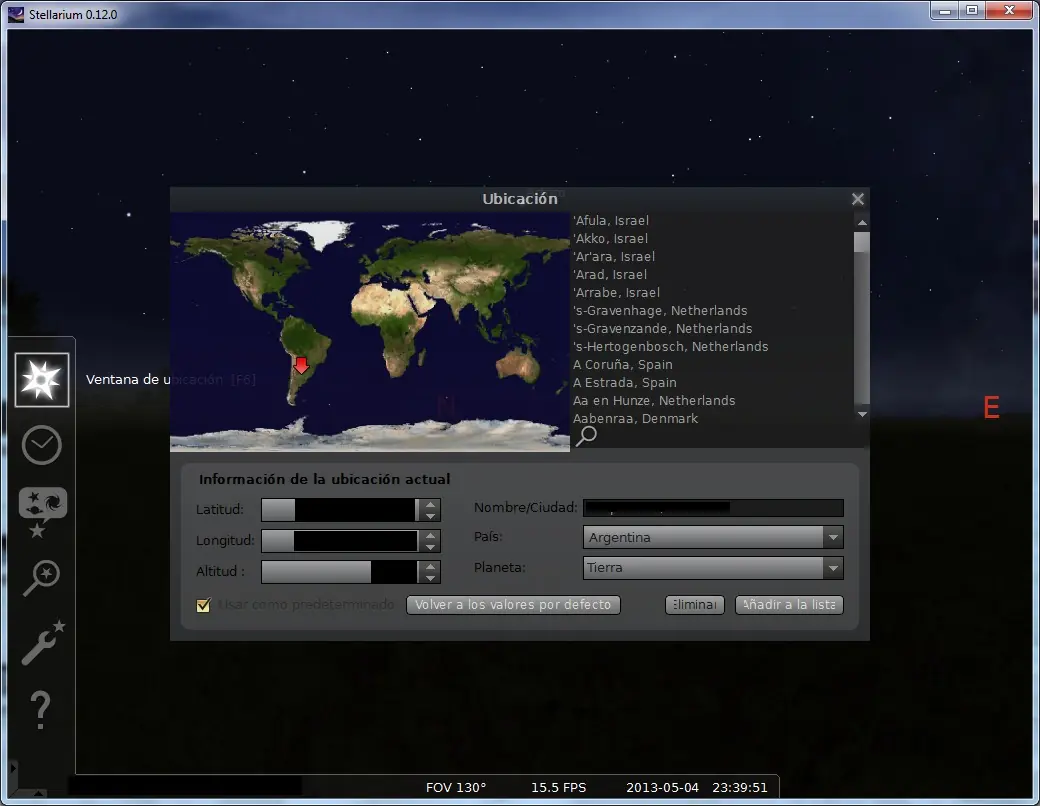Screen dimensions: 1040x806
Task: Decrease Latitud with down stepper arrow
Action: [430, 516]
